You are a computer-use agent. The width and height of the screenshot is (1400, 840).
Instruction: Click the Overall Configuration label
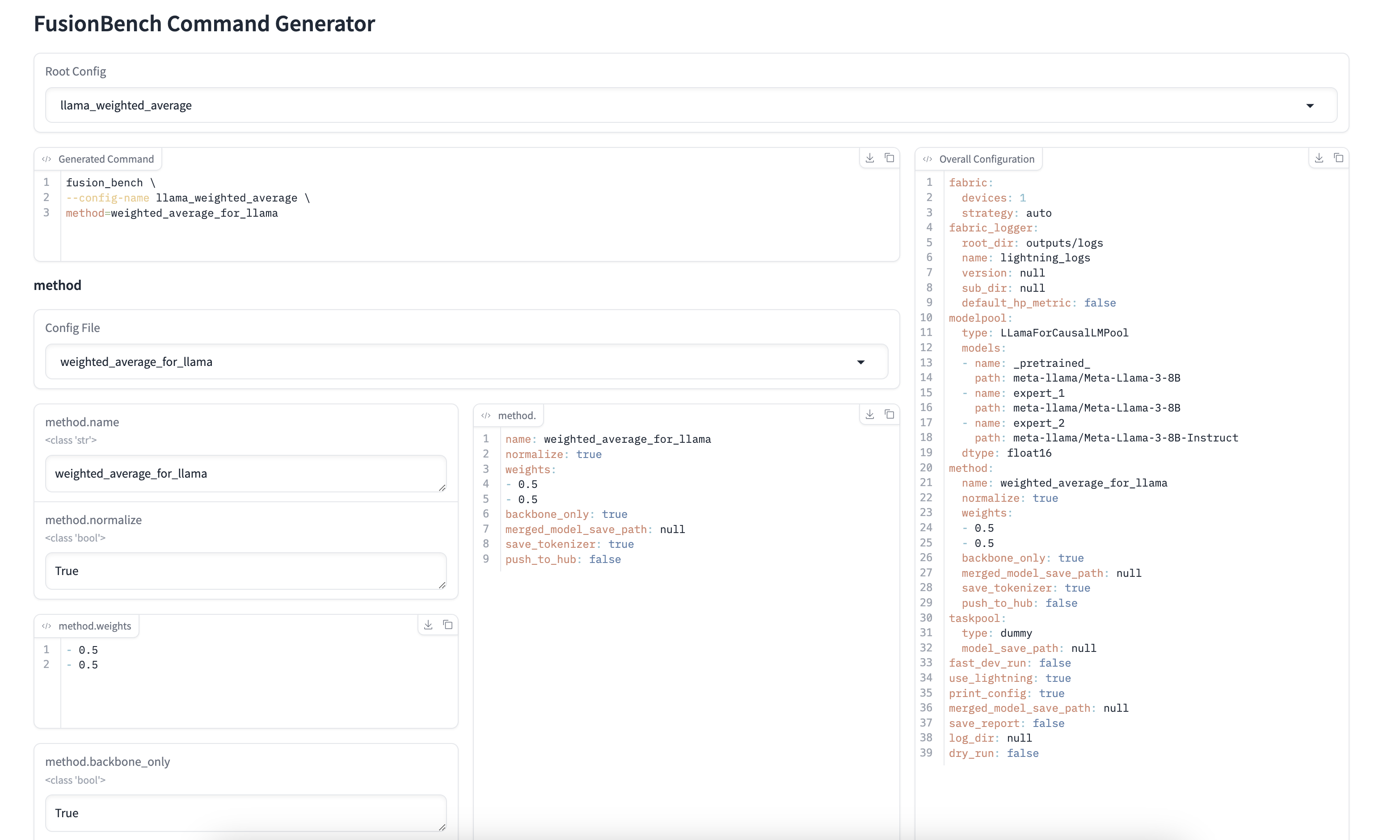(x=987, y=159)
